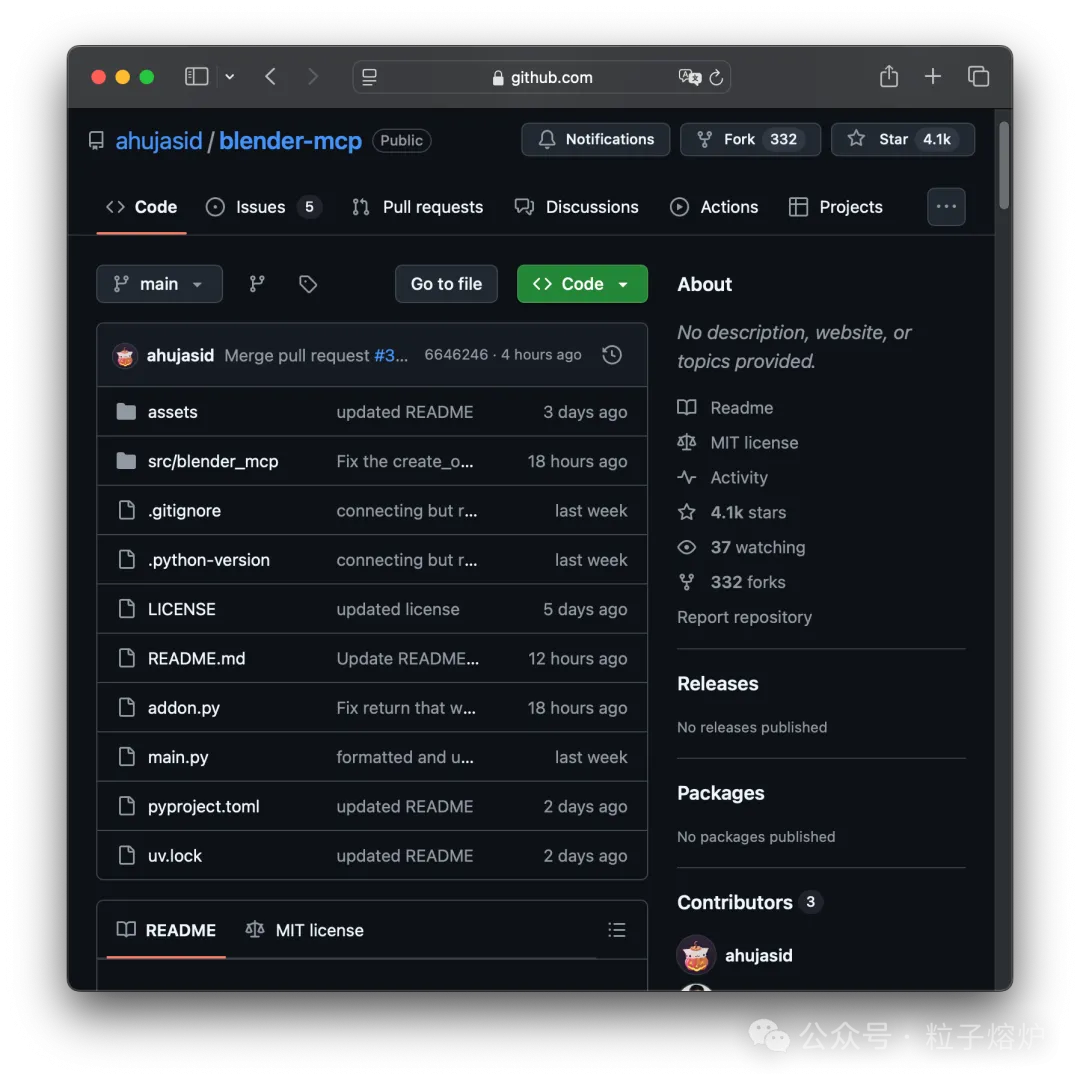Viewport: 1080px width, 1080px height.
Task: Click the Go to file button
Action: tap(446, 284)
